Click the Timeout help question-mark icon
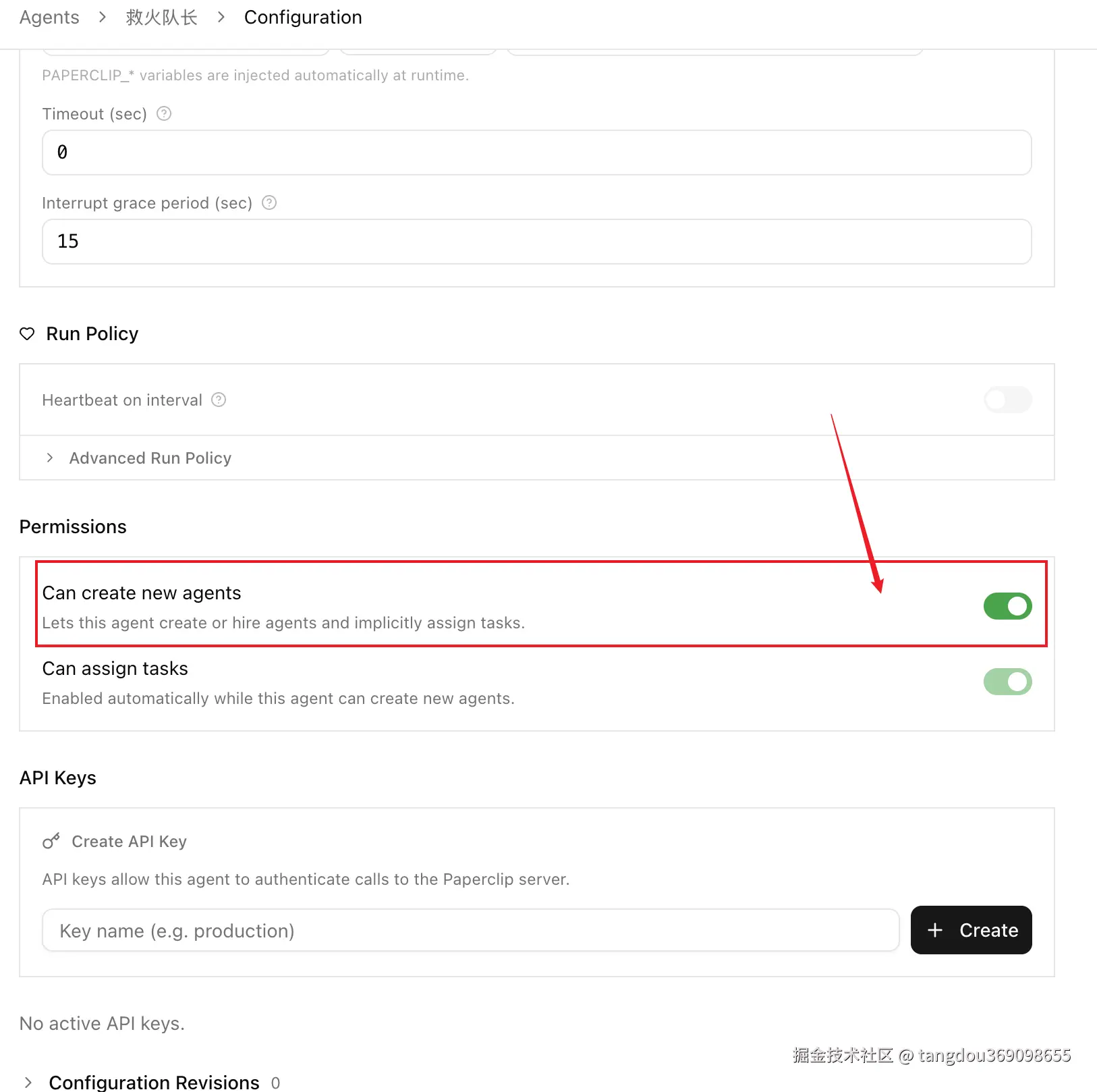This screenshot has height=1092, width=1097. click(x=164, y=113)
